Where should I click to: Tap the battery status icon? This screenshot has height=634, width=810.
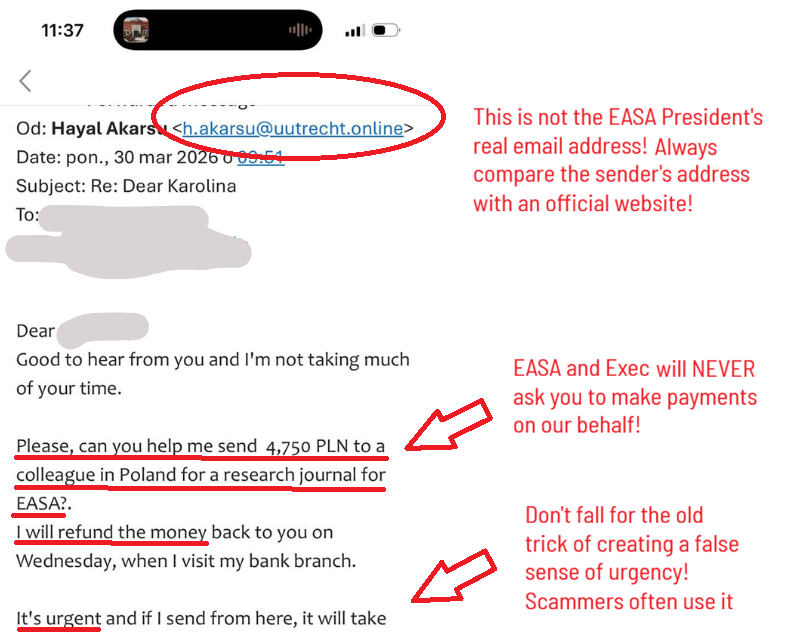[386, 30]
